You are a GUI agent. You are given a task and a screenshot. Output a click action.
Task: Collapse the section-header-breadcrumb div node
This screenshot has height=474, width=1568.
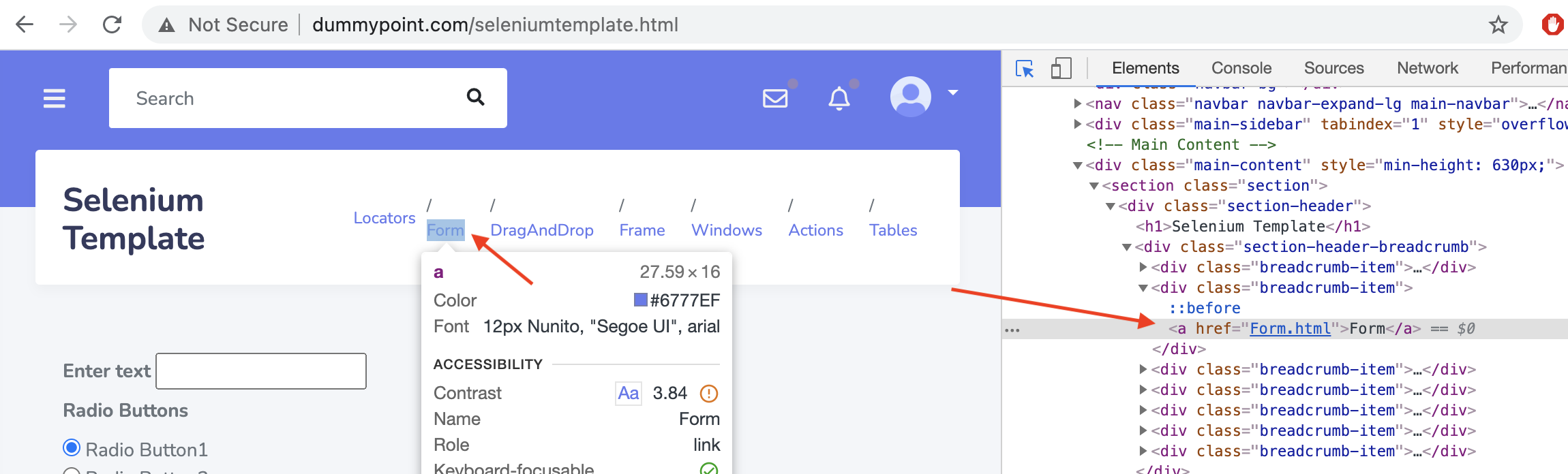click(1127, 247)
